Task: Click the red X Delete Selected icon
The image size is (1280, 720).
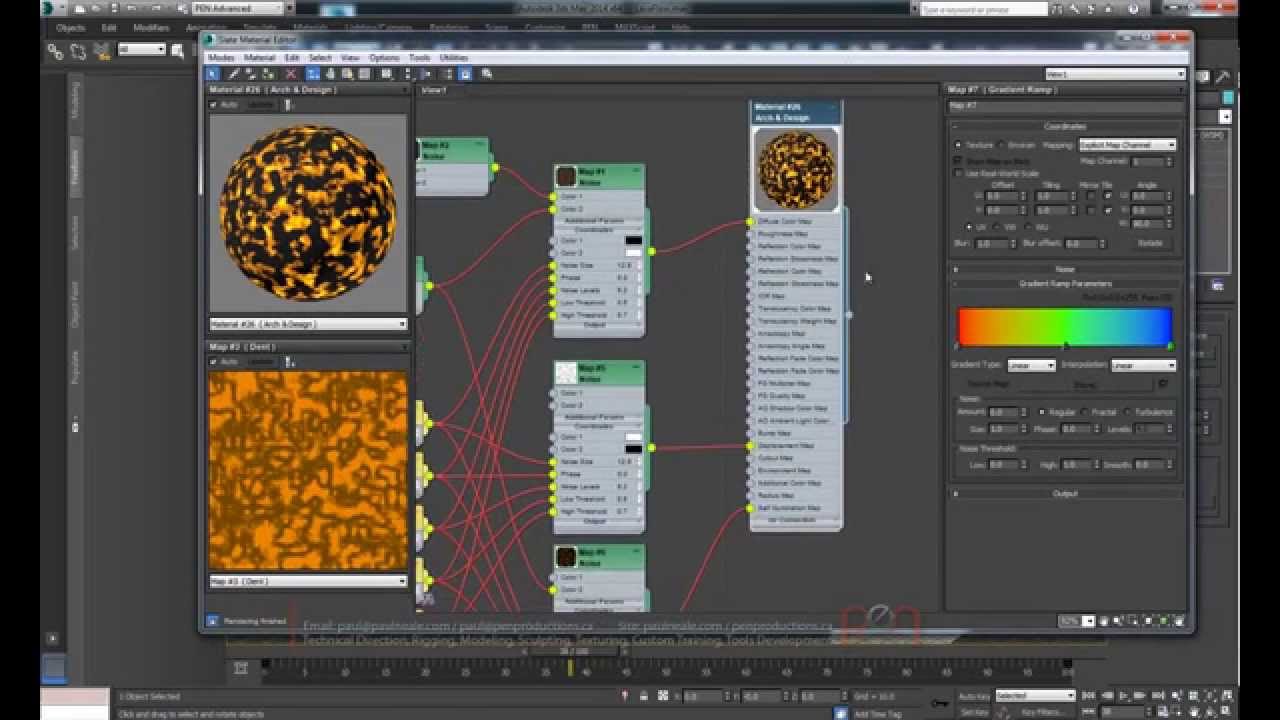Action: point(290,73)
